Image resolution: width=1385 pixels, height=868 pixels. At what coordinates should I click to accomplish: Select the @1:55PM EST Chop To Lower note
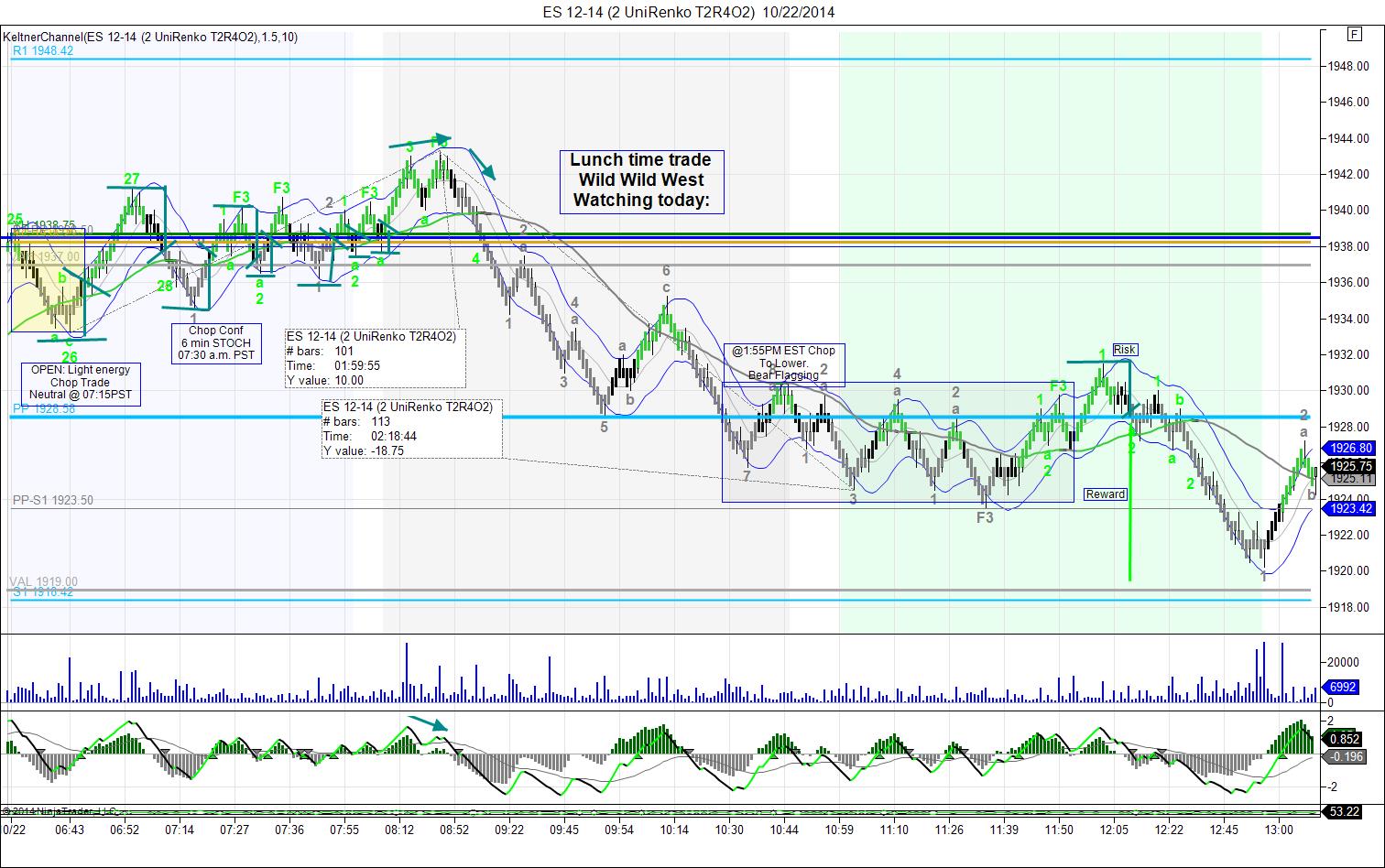click(x=783, y=363)
